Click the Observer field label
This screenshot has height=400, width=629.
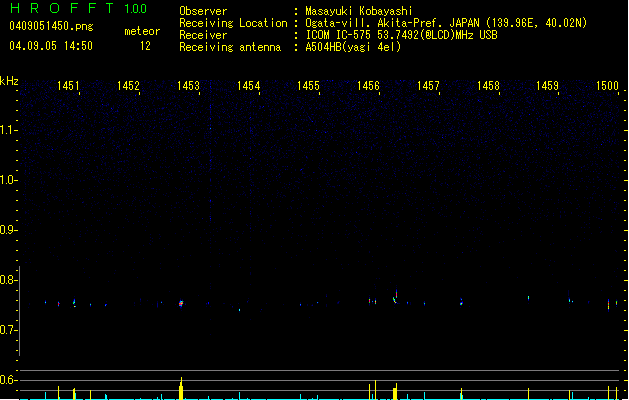[203, 11]
